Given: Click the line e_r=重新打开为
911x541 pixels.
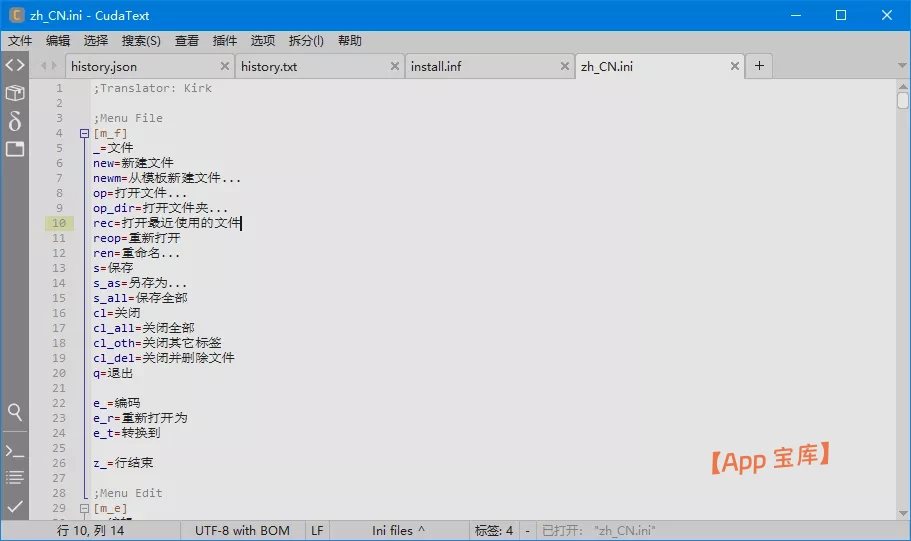Looking at the screenshot, I should (140, 418).
